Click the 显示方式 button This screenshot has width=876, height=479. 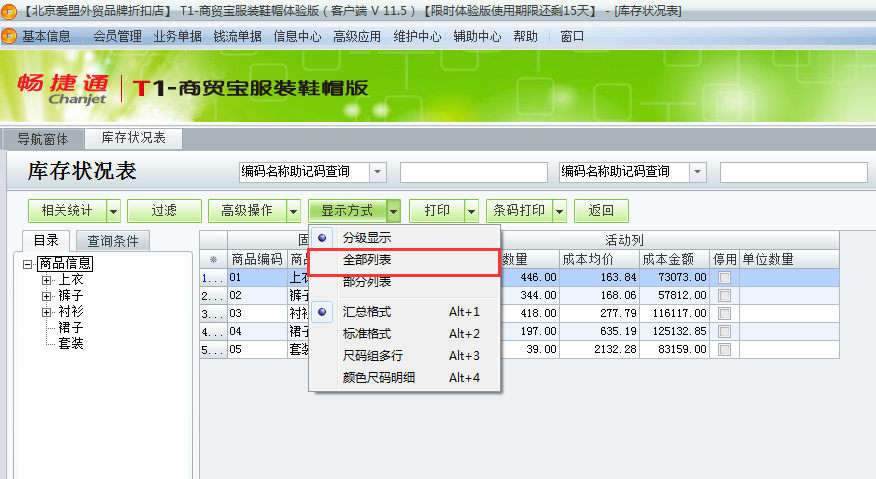[347, 211]
